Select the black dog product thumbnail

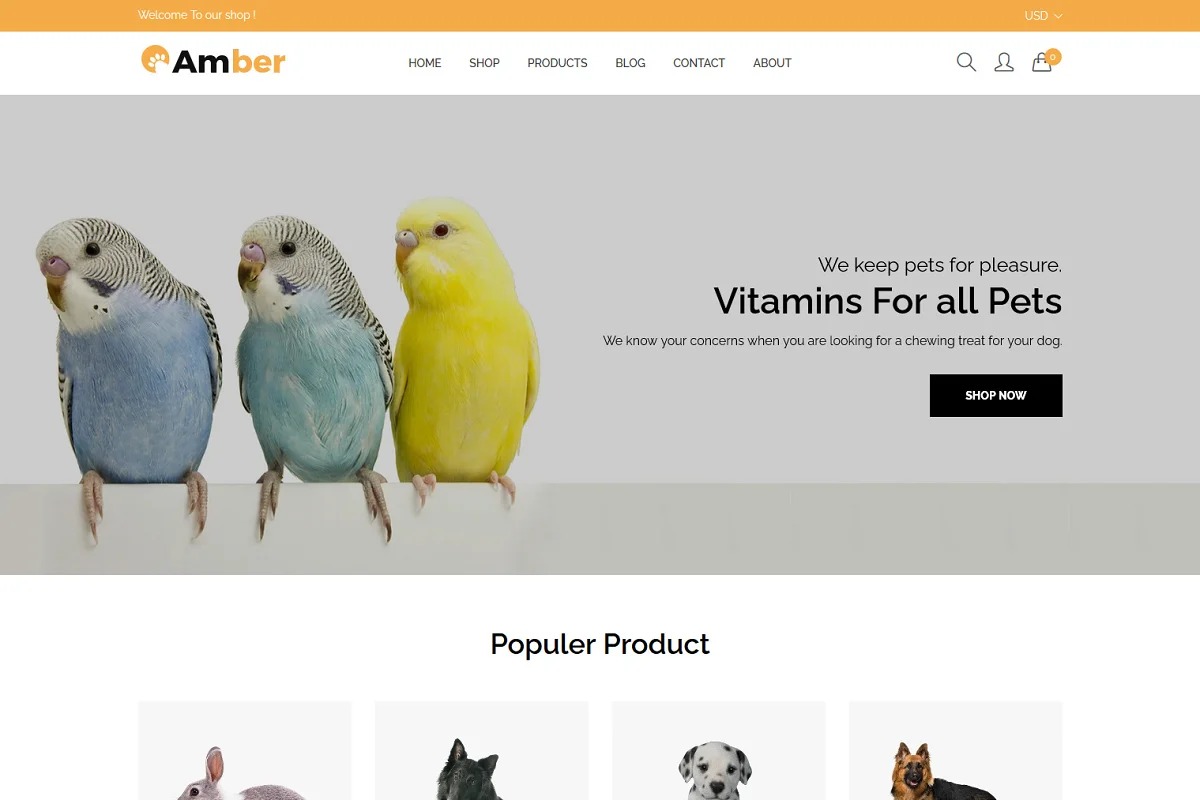click(482, 751)
